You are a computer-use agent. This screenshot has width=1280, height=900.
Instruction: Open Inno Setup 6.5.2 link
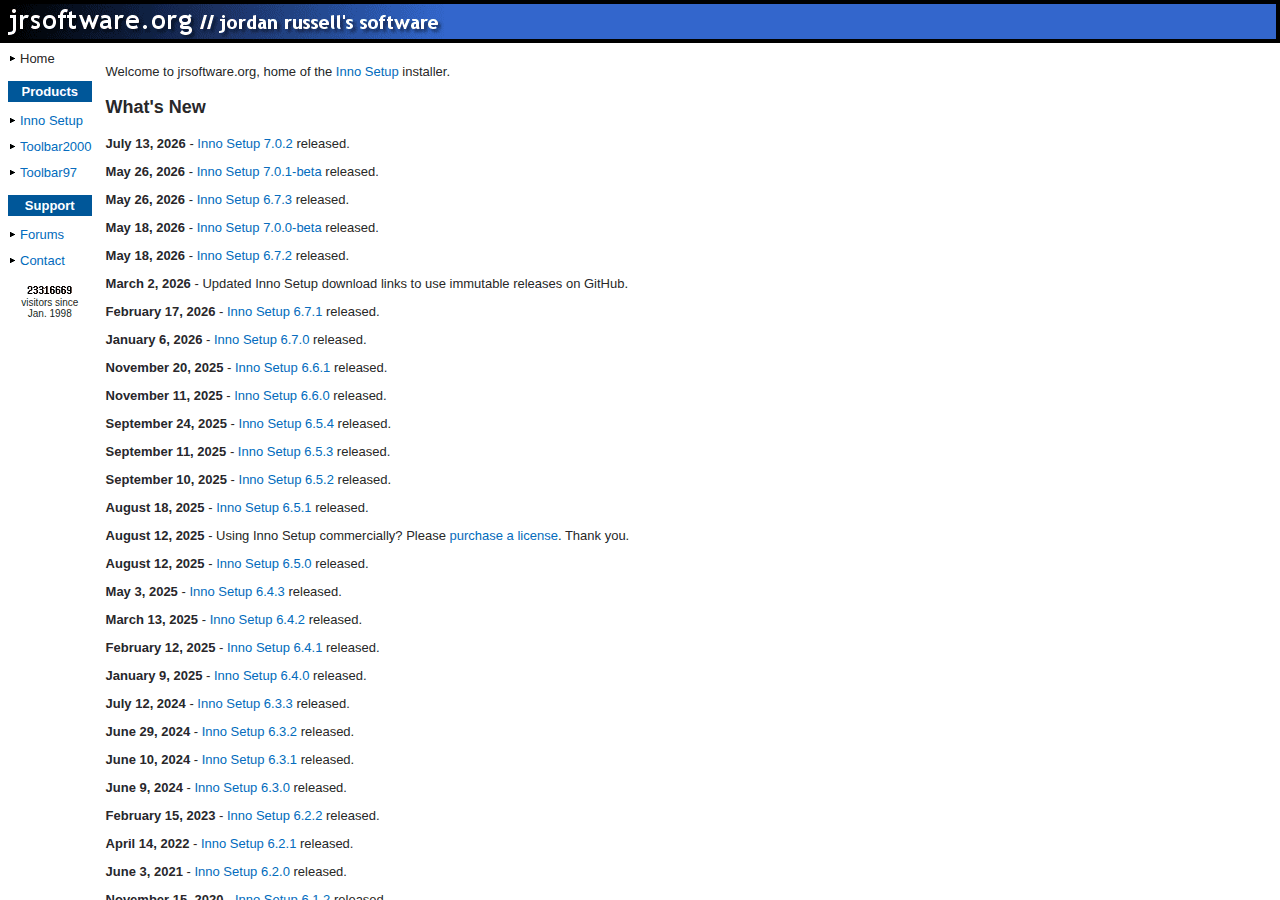(286, 480)
